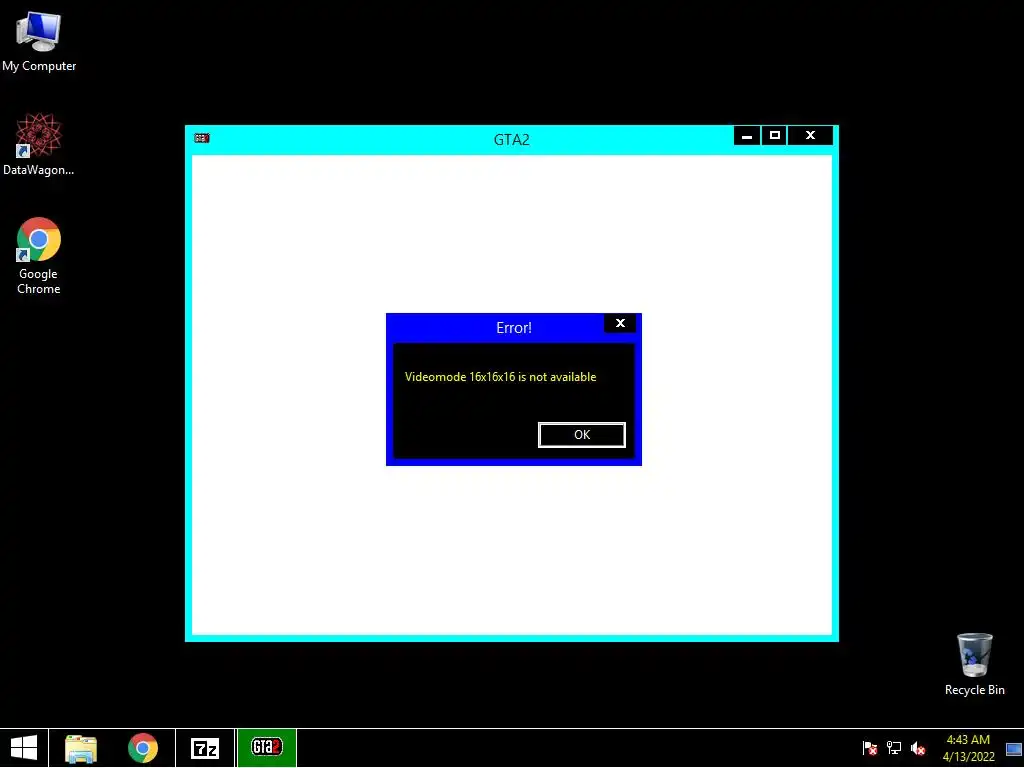Click the GTA2 window title bar icon
1024x768 pixels.
[x=202, y=138]
